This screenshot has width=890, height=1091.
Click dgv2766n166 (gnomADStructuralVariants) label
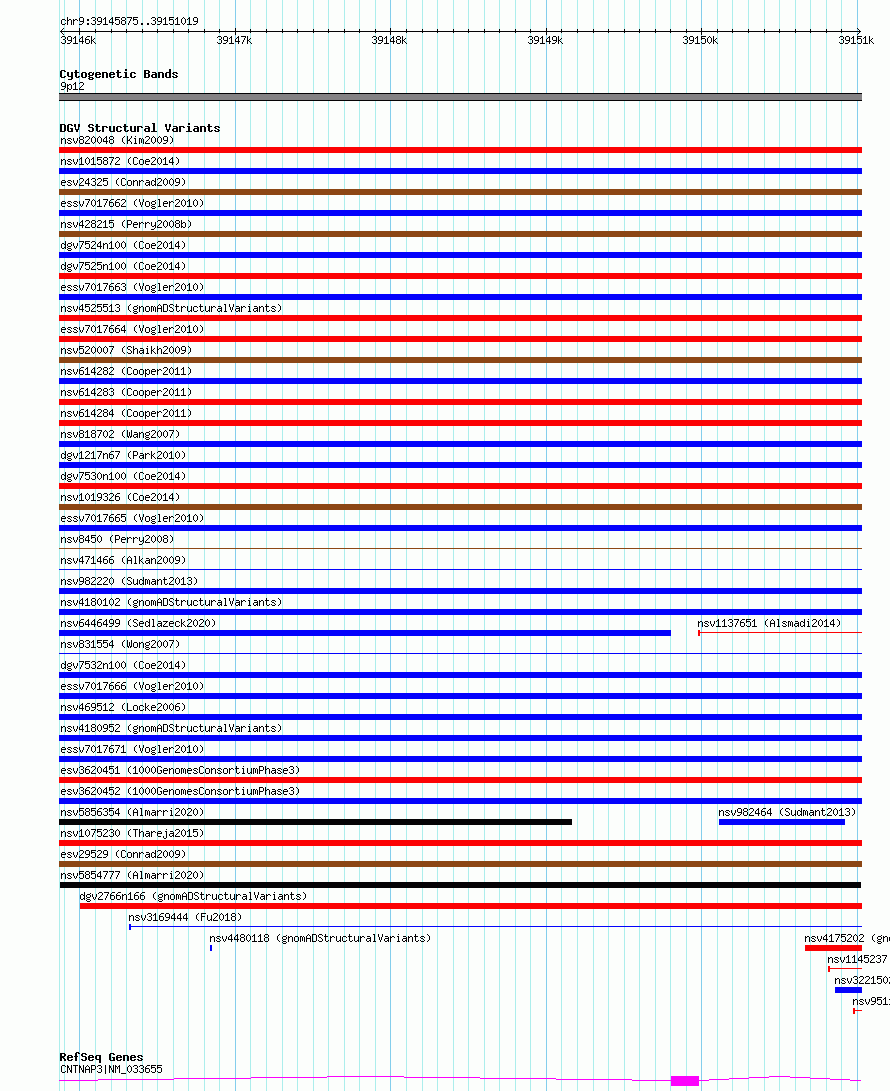(193, 896)
